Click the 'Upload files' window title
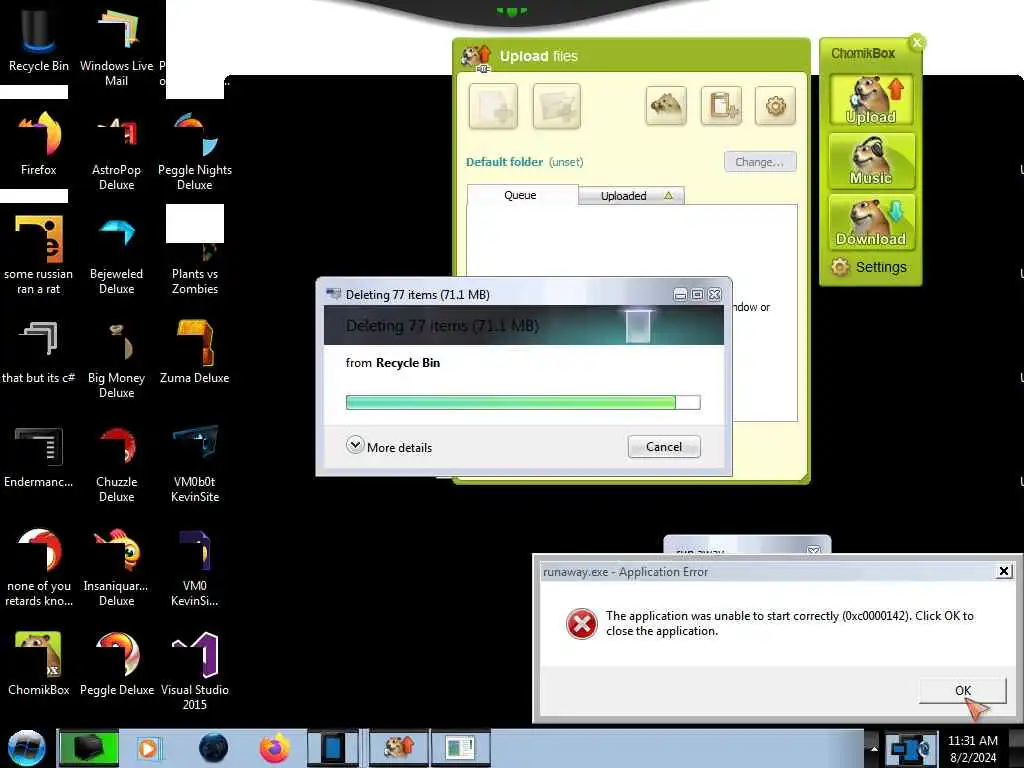 [x=539, y=56]
